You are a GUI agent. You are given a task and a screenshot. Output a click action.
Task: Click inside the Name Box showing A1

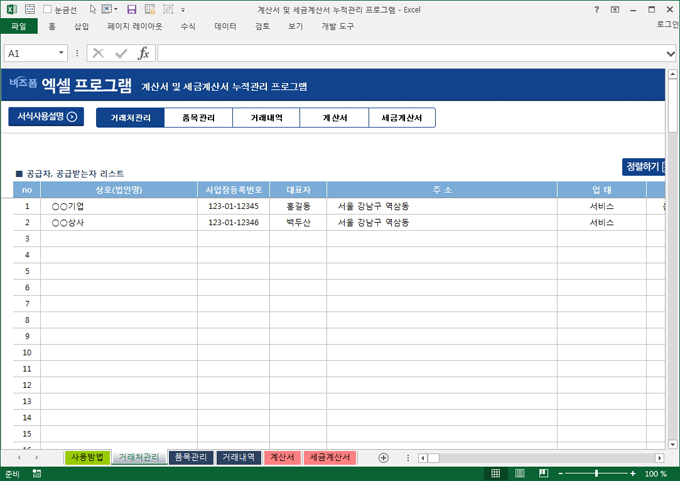pos(30,53)
